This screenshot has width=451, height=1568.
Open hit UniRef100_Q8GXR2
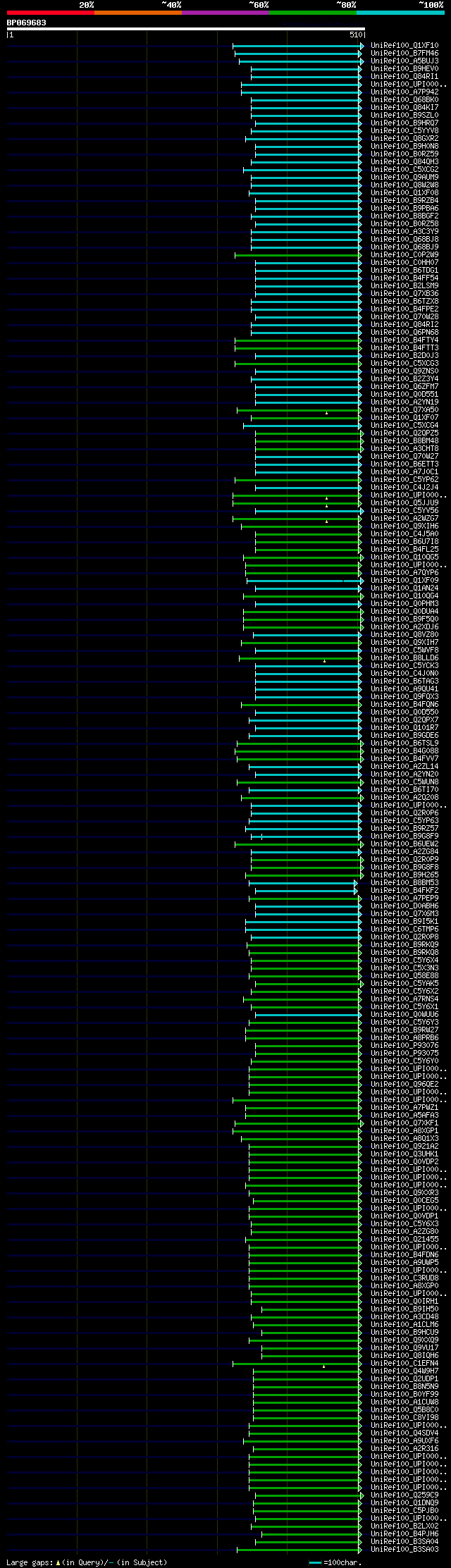(x=404, y=139)
